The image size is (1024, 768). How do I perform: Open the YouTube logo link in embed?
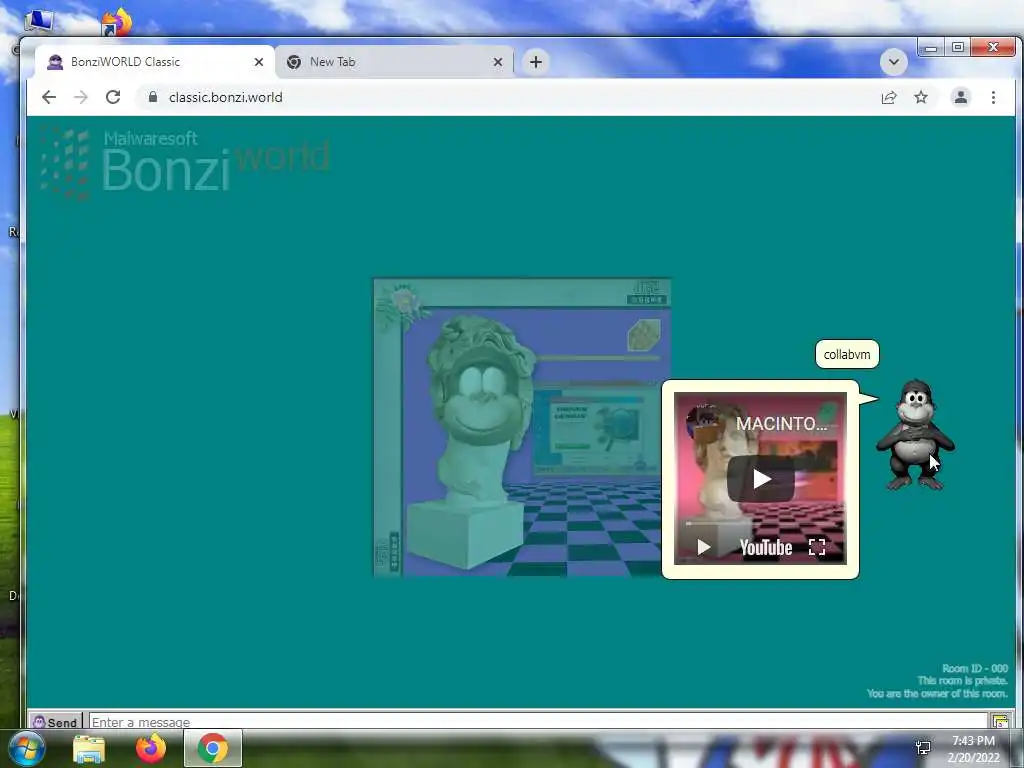click(765, 547)
